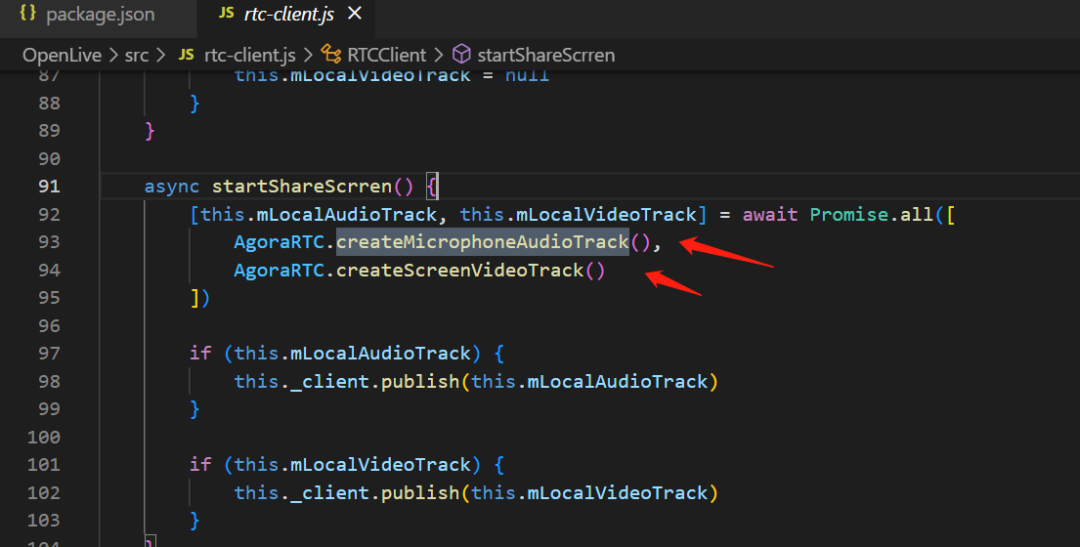Click line number 101 in gutter
Image resolution: width=1080 pixels, height=547 pixels.
[x=44, y=465]
